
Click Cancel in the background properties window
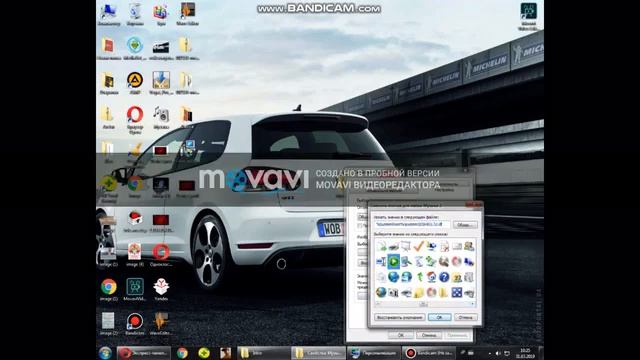(429, 335)
